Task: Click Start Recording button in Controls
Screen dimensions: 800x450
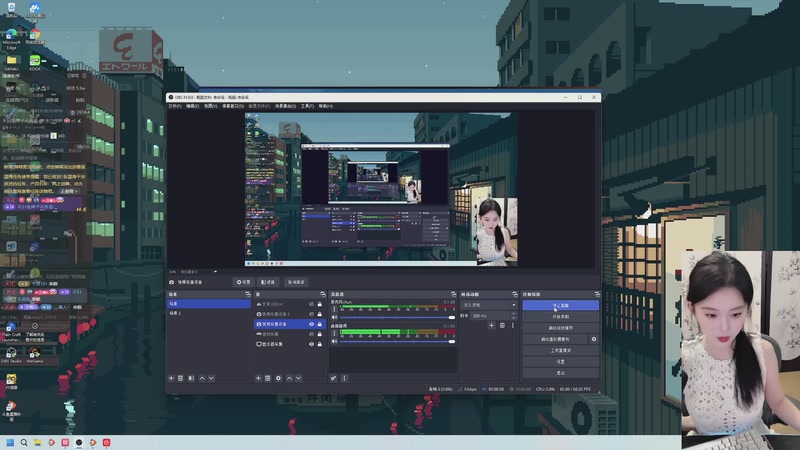Action: [x=560, y=317]
